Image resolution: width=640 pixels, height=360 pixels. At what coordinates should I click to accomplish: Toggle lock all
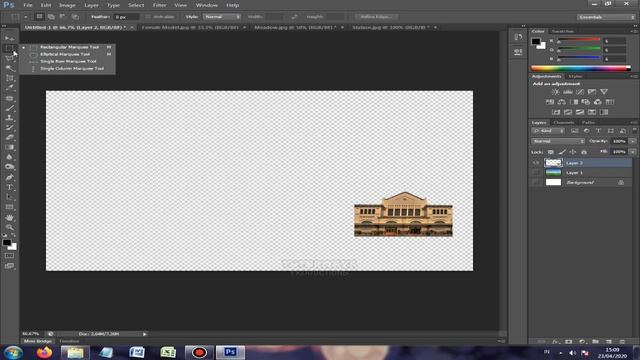point(584,152)
